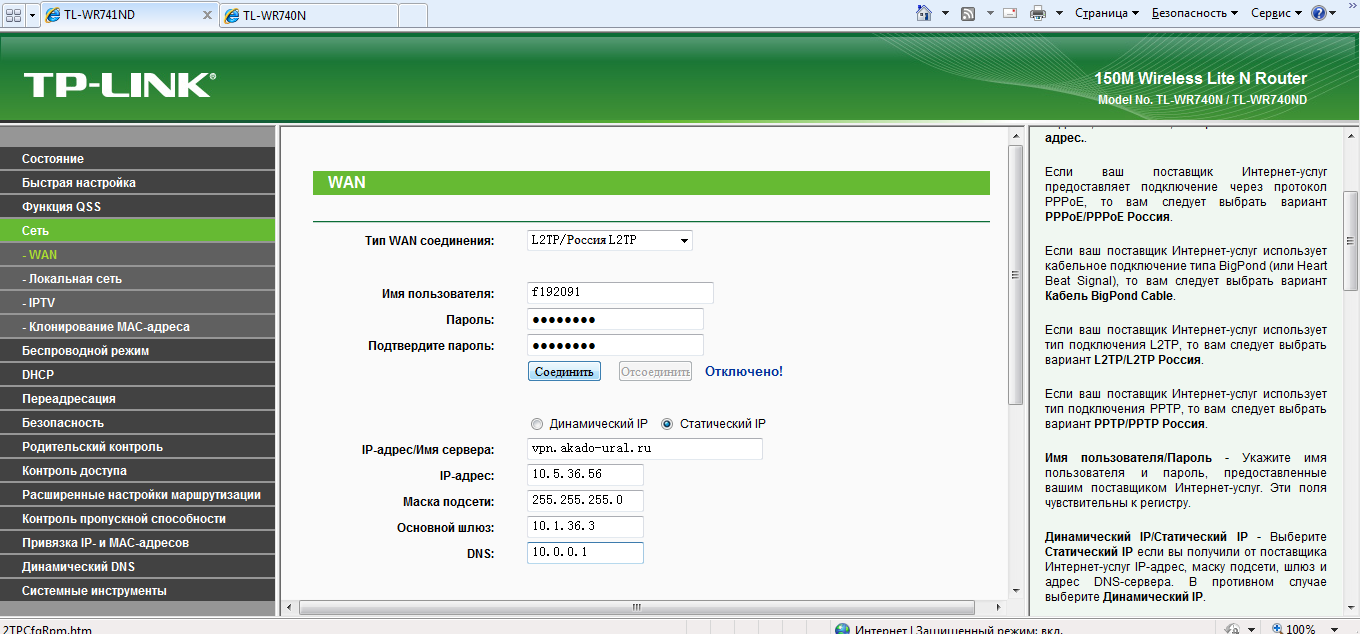Click the Print printer icon

click(1038, 13)
